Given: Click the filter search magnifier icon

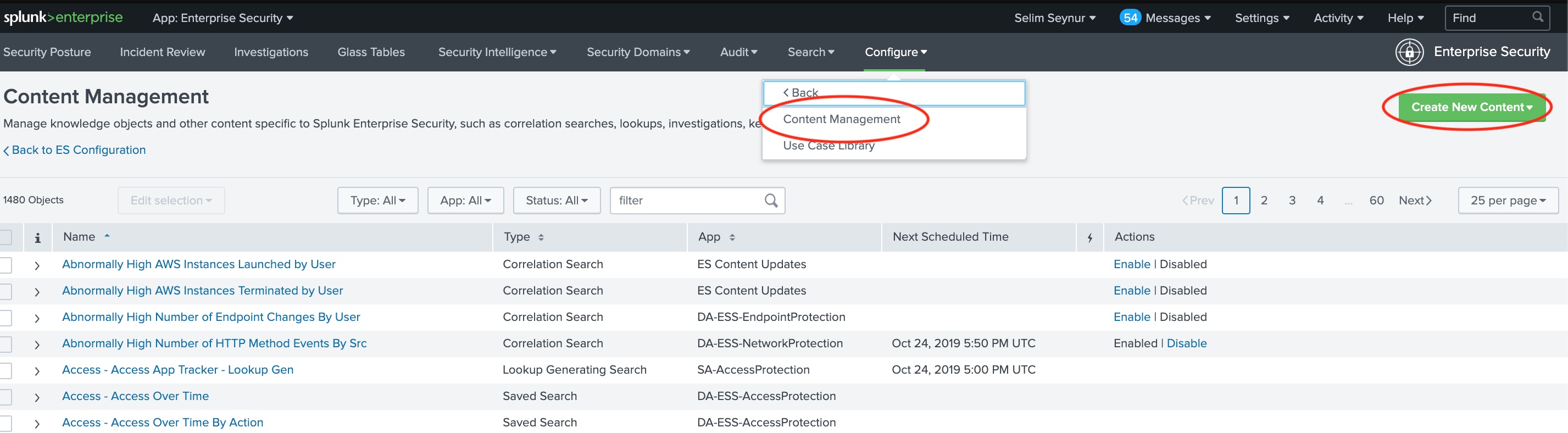Looking at the screenshot, I should (771, 201).
